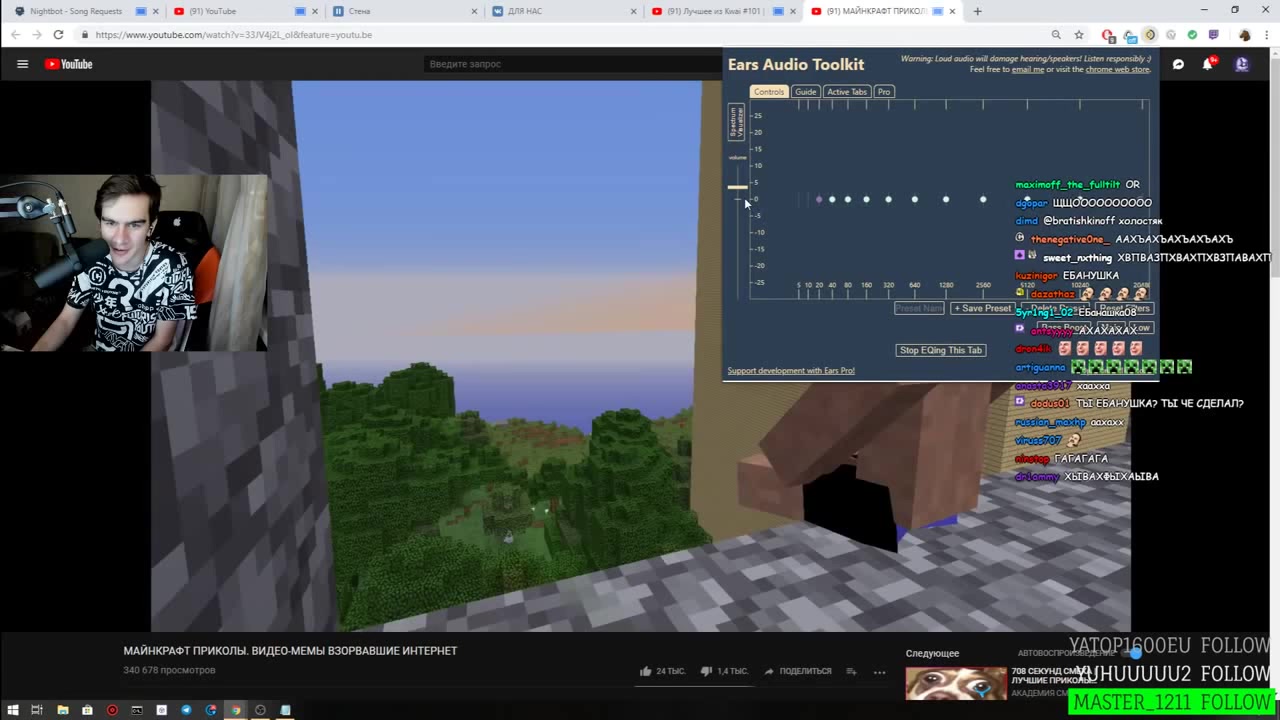Viewport: 1280px width, 720px height.
Task: Click the Share (Поделиться) button
Action: tap(798, 671)
